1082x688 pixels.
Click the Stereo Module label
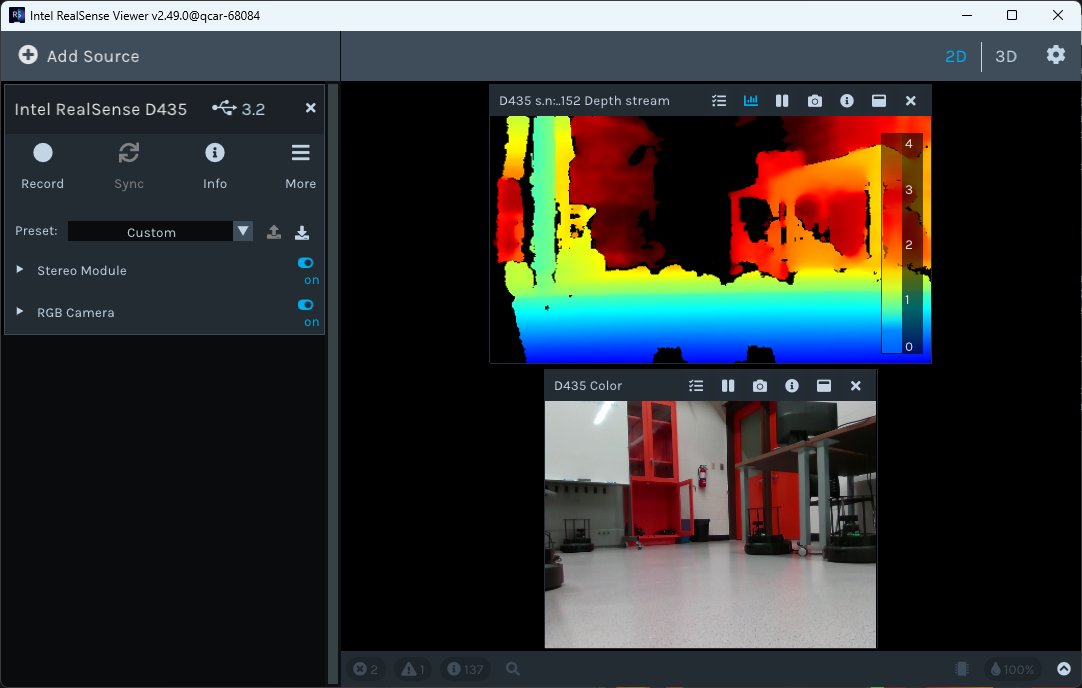pos(82,271)
